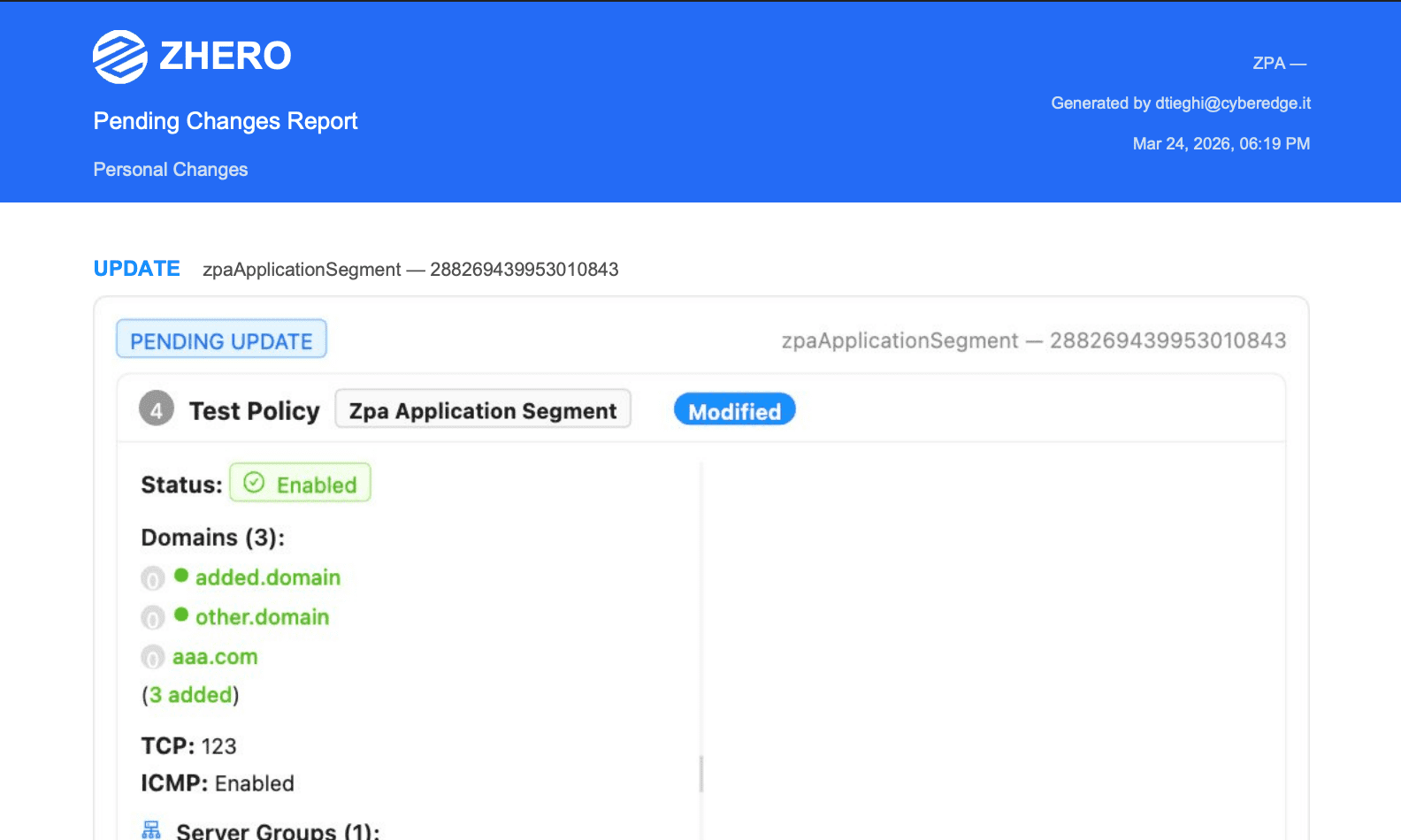Expand the Server Groups (1) section

278,831
